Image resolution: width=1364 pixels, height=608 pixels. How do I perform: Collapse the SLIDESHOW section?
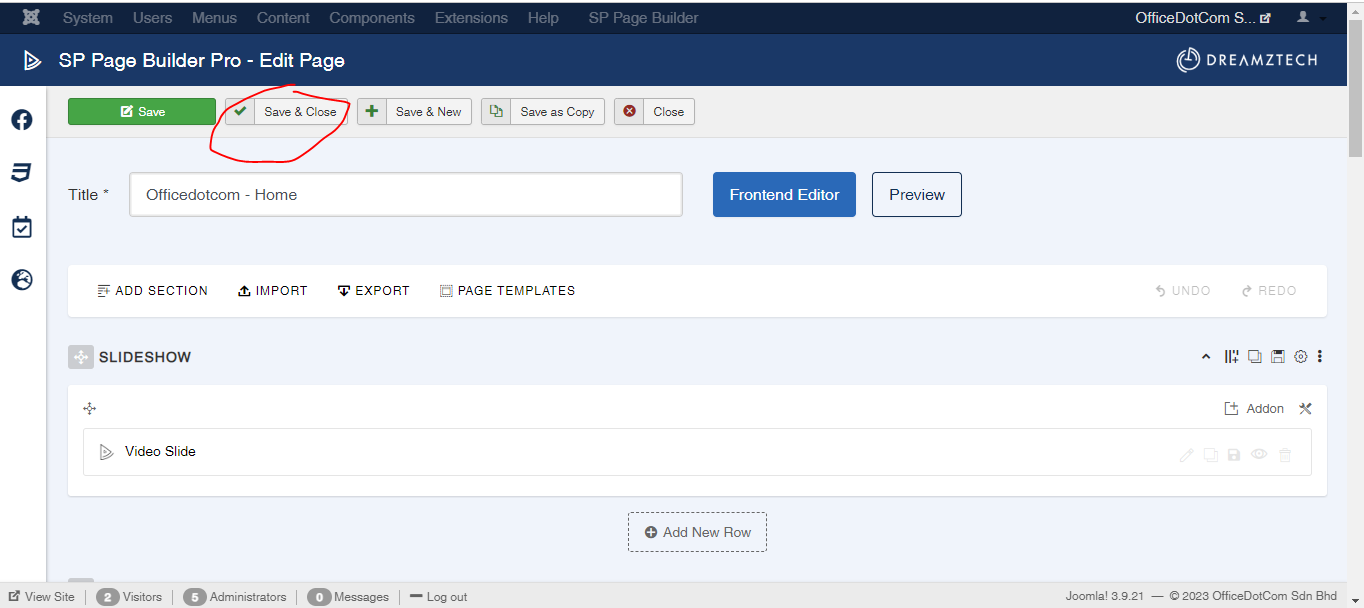point(1206,357)
